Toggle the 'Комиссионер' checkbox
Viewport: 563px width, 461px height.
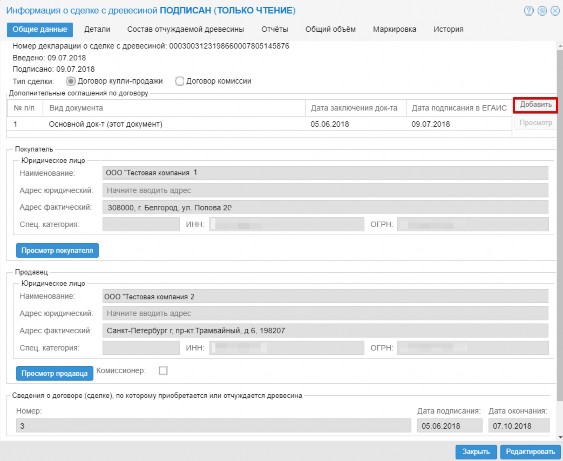click(163, 371)
